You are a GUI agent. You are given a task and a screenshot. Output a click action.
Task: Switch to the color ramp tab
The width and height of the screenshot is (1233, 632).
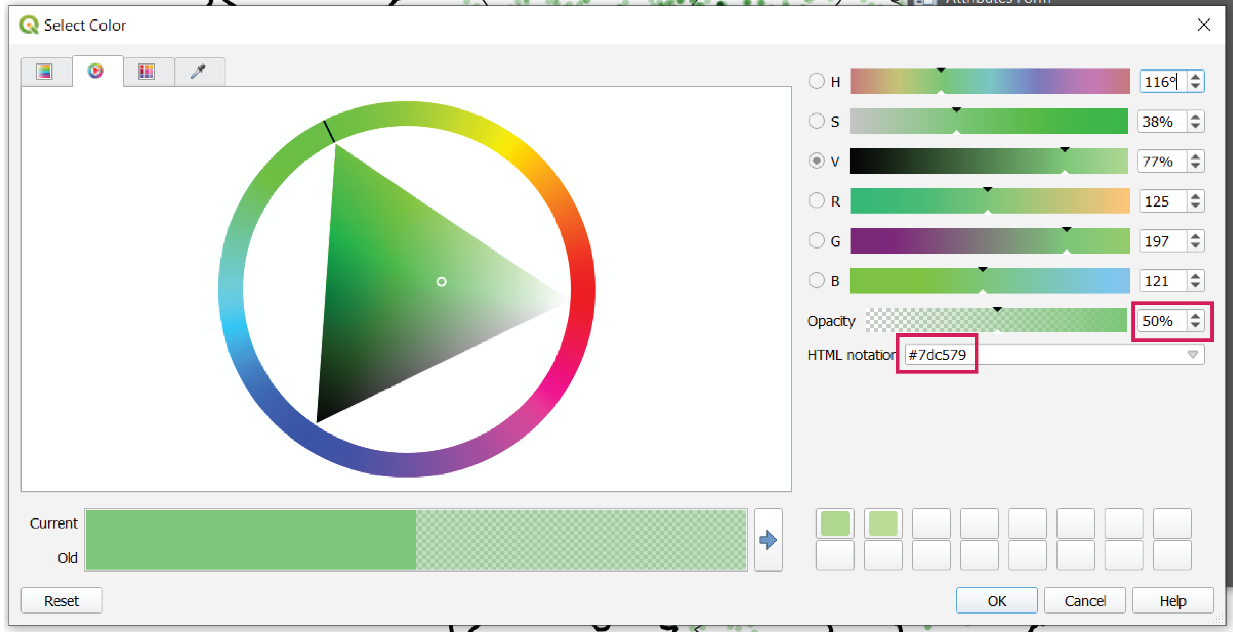[45, 71]
